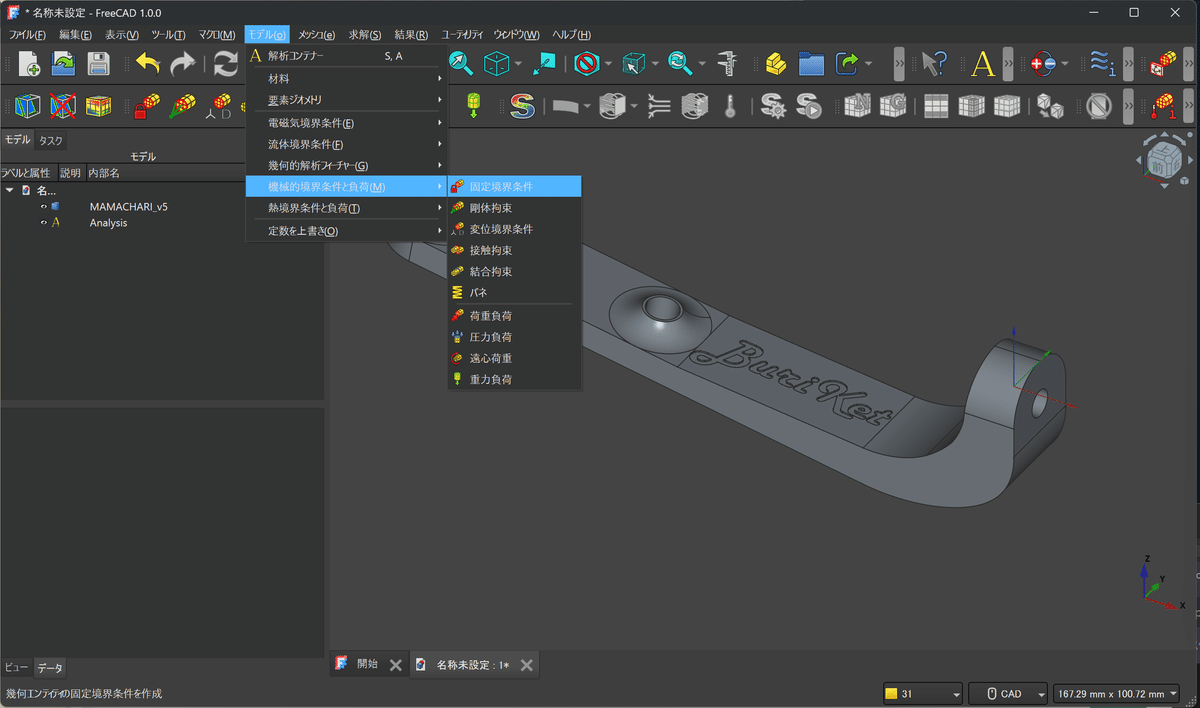The width and height of the screenshot is (1200, 708).
Task: Open the 定数を上書き(O) submenu
Action: point(346,231)
